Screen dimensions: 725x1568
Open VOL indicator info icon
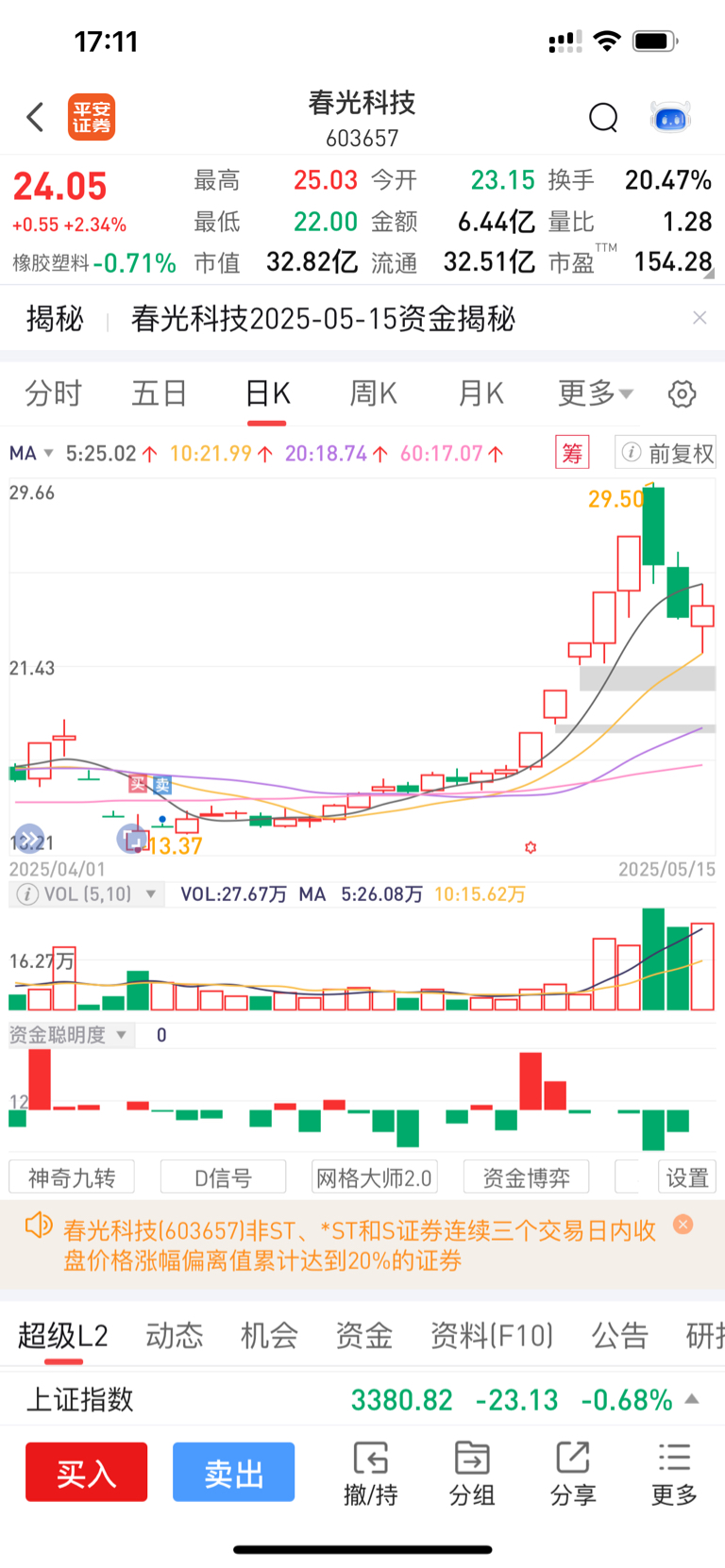point(27,893)
